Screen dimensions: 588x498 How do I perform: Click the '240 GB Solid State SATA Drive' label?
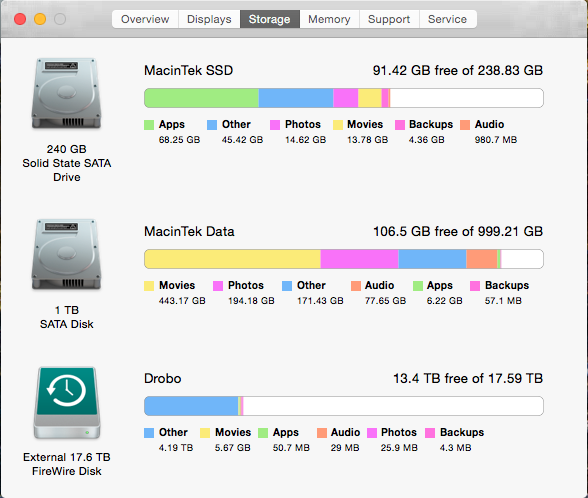(x=67, y=163)
